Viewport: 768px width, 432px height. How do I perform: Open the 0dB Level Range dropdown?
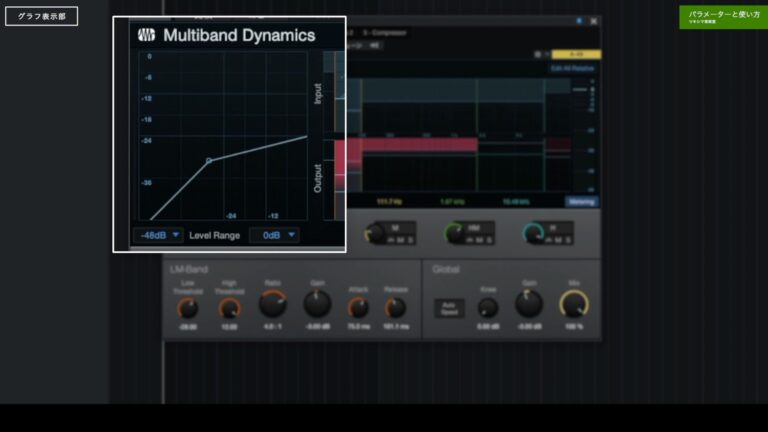tap(274, 235)
